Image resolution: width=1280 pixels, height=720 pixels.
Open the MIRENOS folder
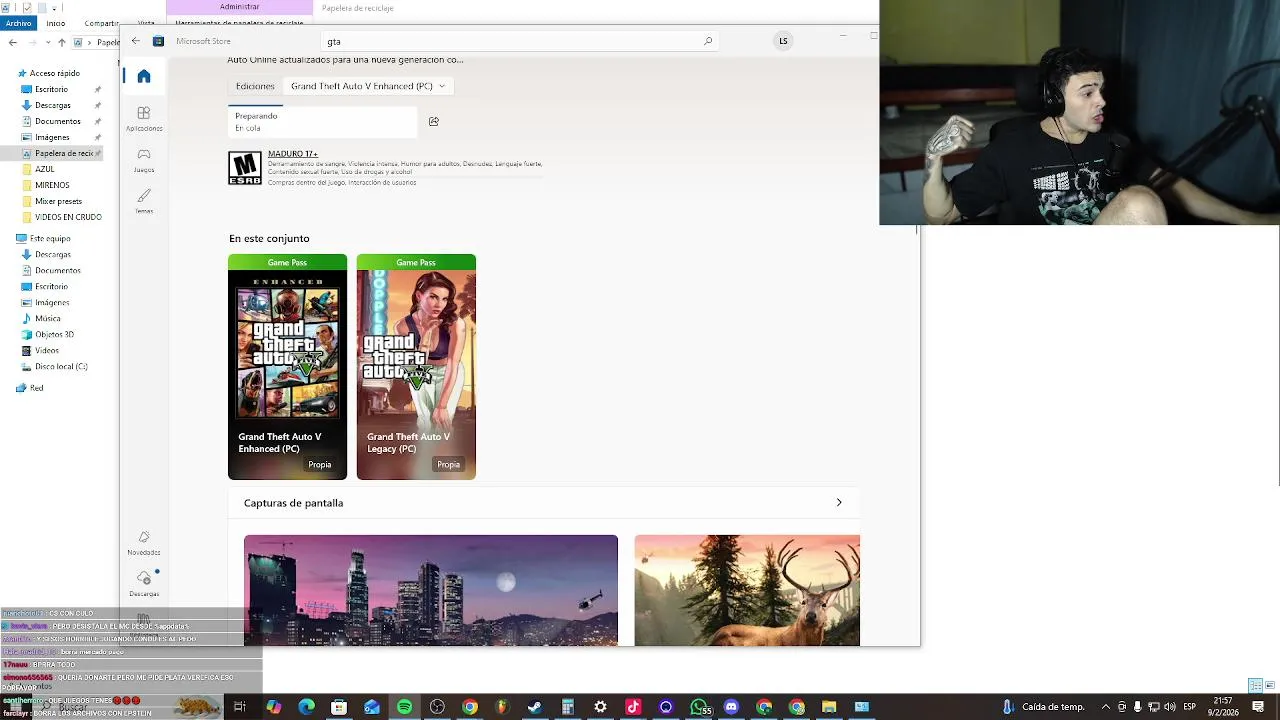pos(52,185)
